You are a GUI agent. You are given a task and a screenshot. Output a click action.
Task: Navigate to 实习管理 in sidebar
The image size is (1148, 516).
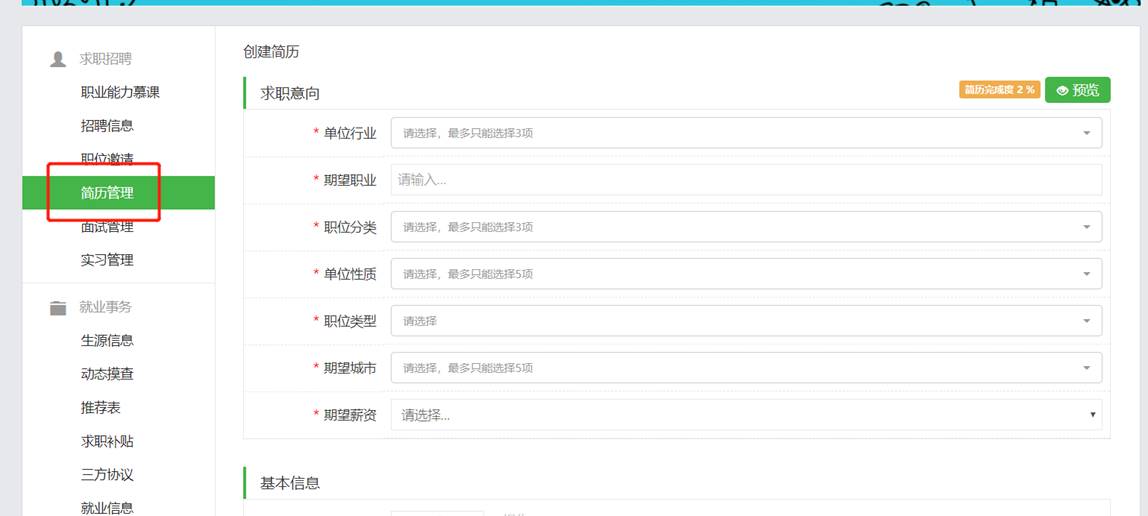[107, 260]
